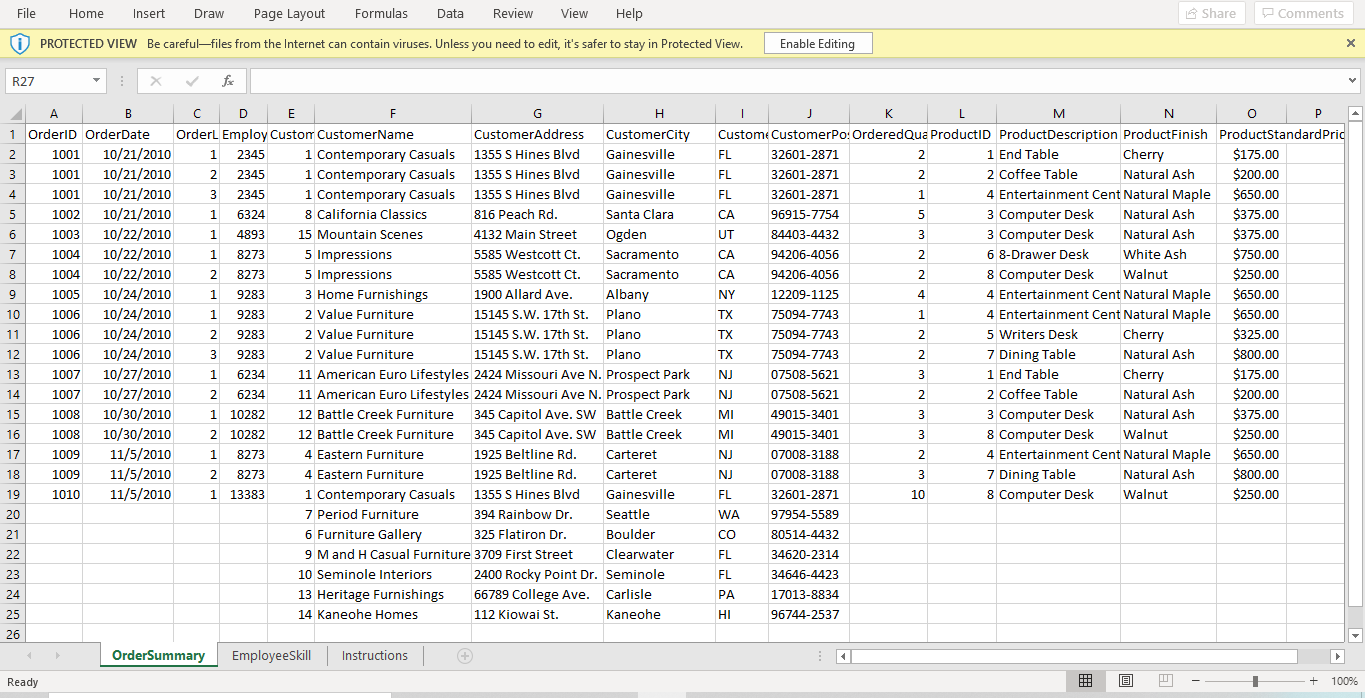This screenshot has height=698, width=1365.
Task: Zoom out using the minus icon
Action: (1197, 681)
